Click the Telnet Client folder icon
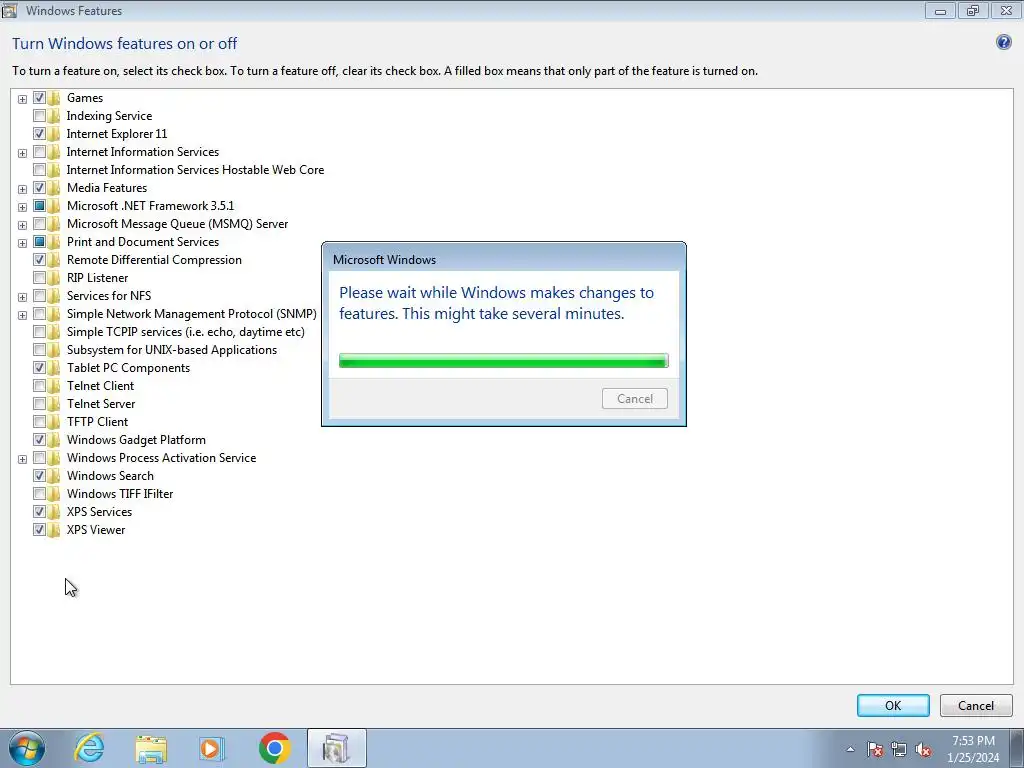Viewport: 1024px width, 768px height. [54, 386]
